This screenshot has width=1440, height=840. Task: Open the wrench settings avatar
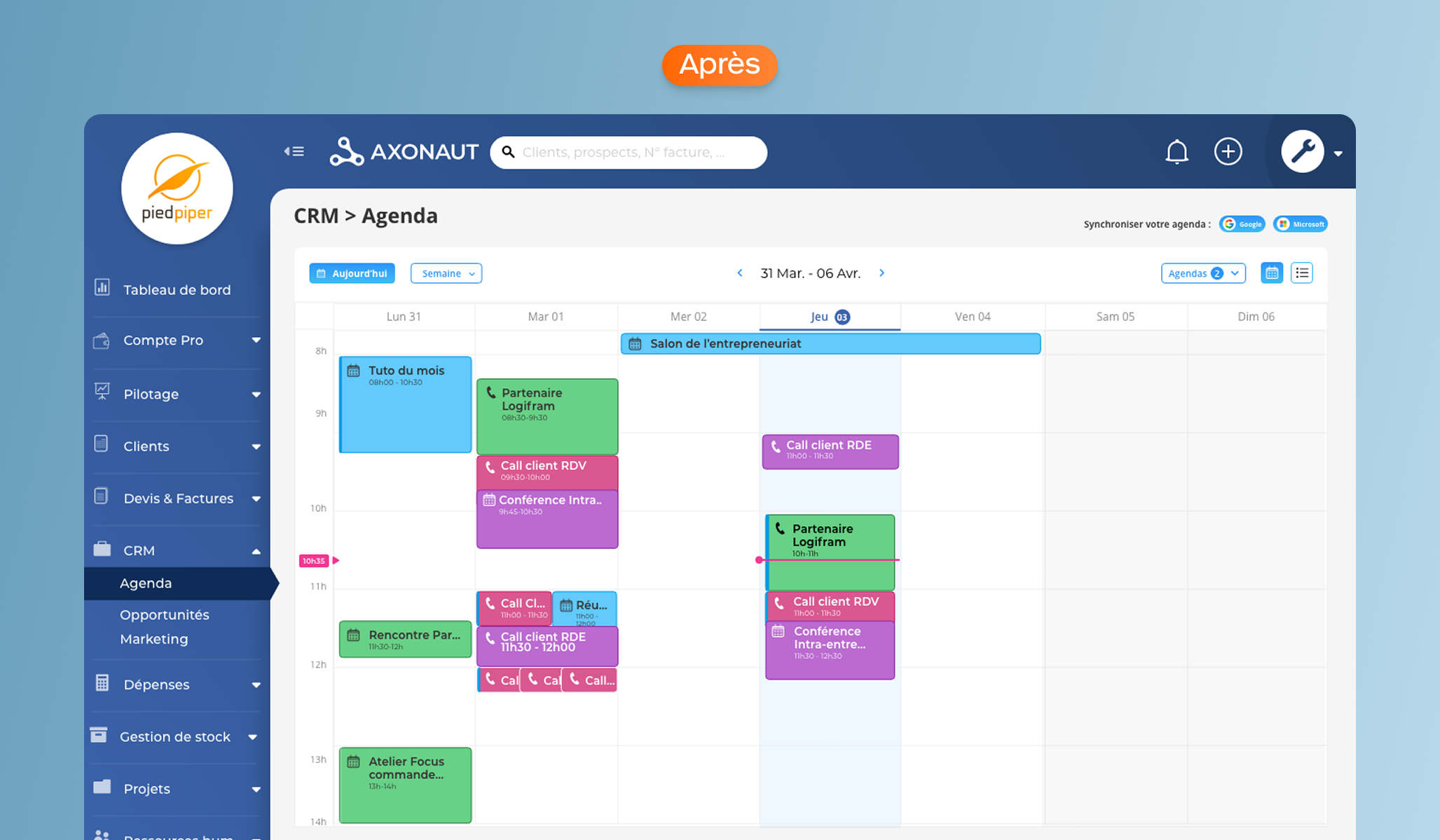coord(1303,151)
